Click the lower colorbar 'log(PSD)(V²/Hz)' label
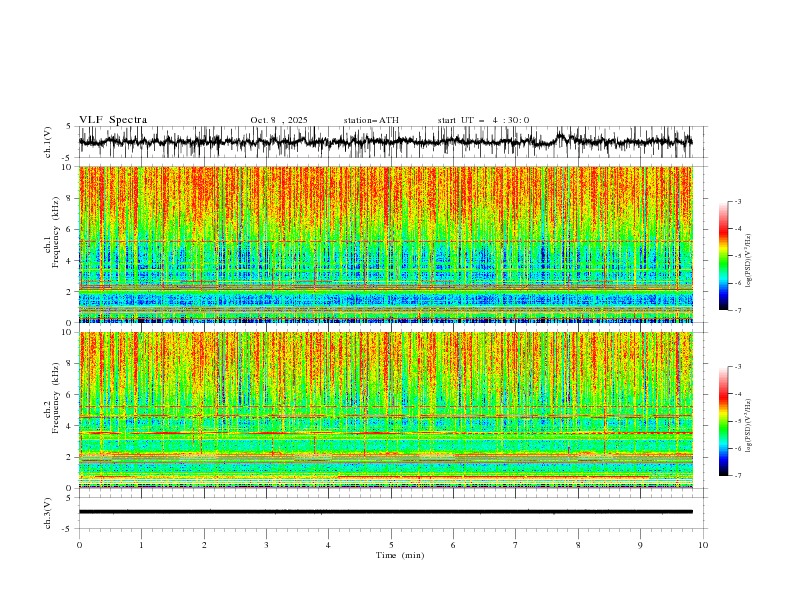 [749, 426]
